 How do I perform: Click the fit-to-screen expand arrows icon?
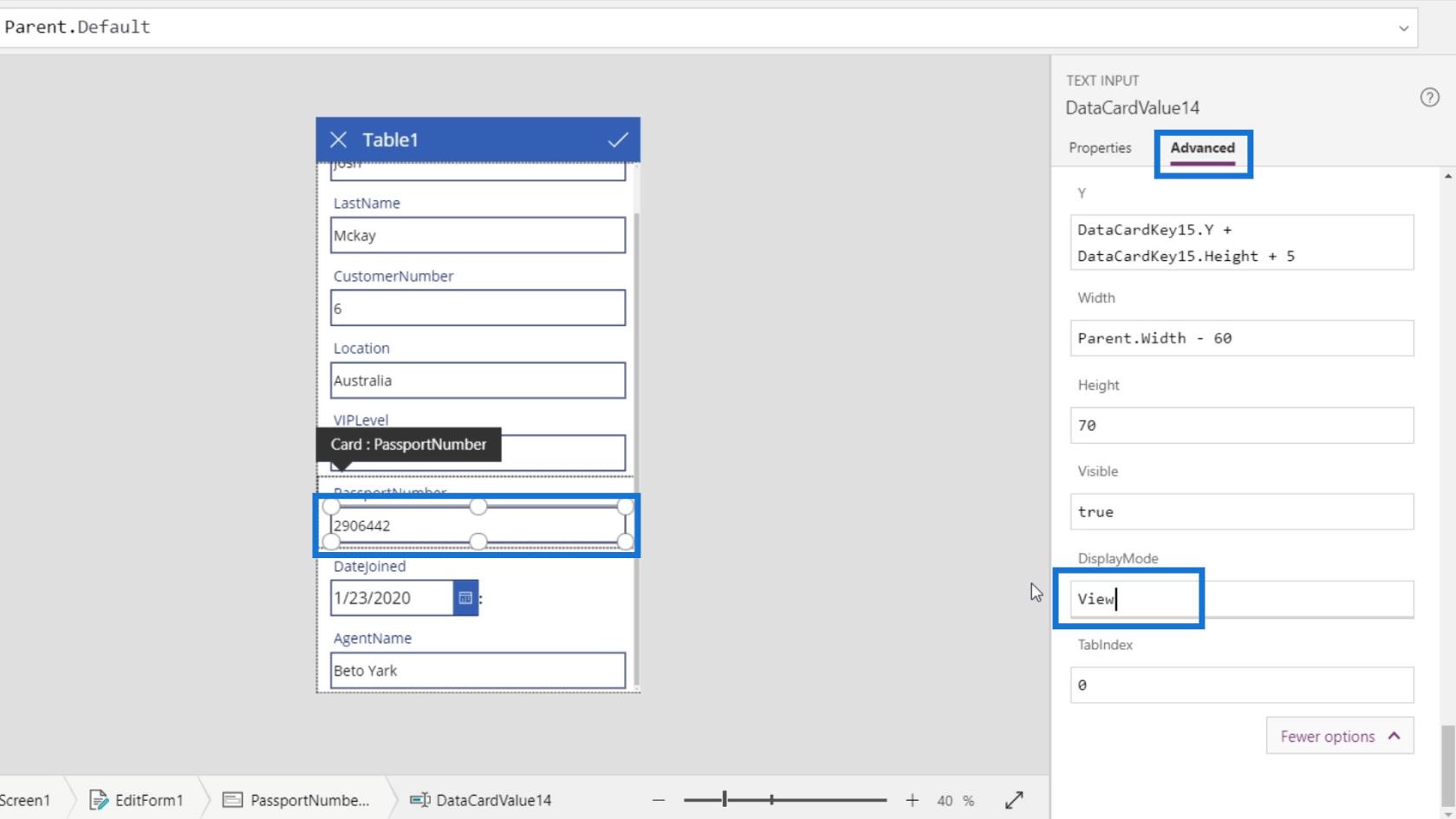pos(1014,800)
